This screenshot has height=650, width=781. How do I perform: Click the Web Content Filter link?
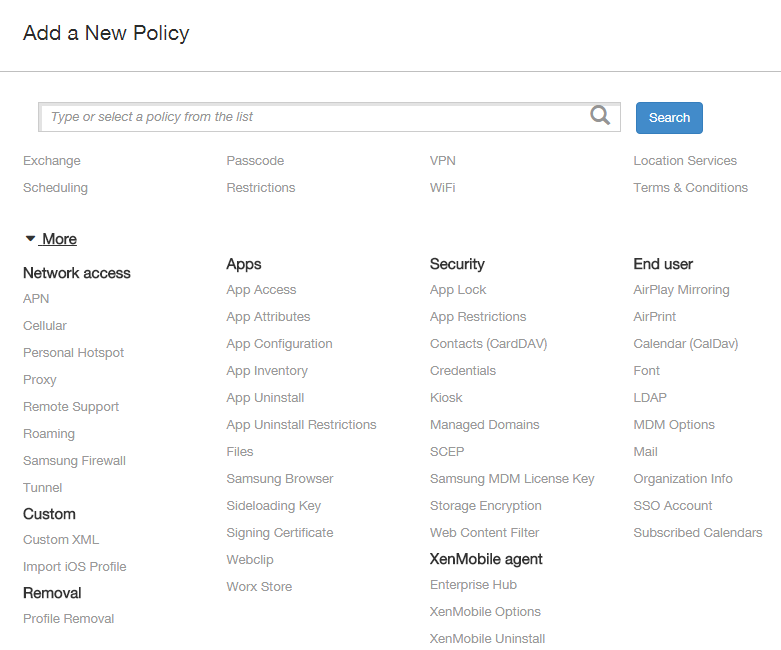point(484,533)
